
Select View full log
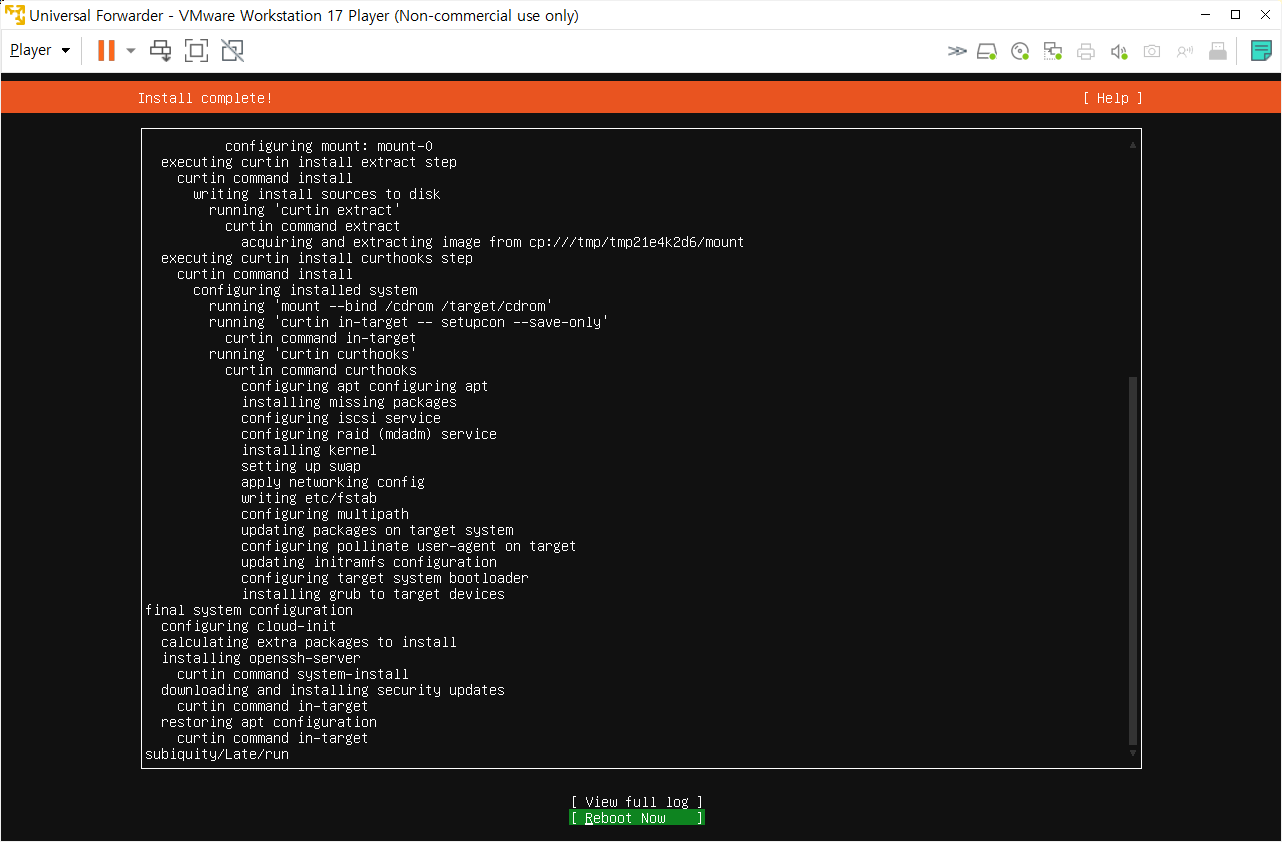tap(637, 802)
